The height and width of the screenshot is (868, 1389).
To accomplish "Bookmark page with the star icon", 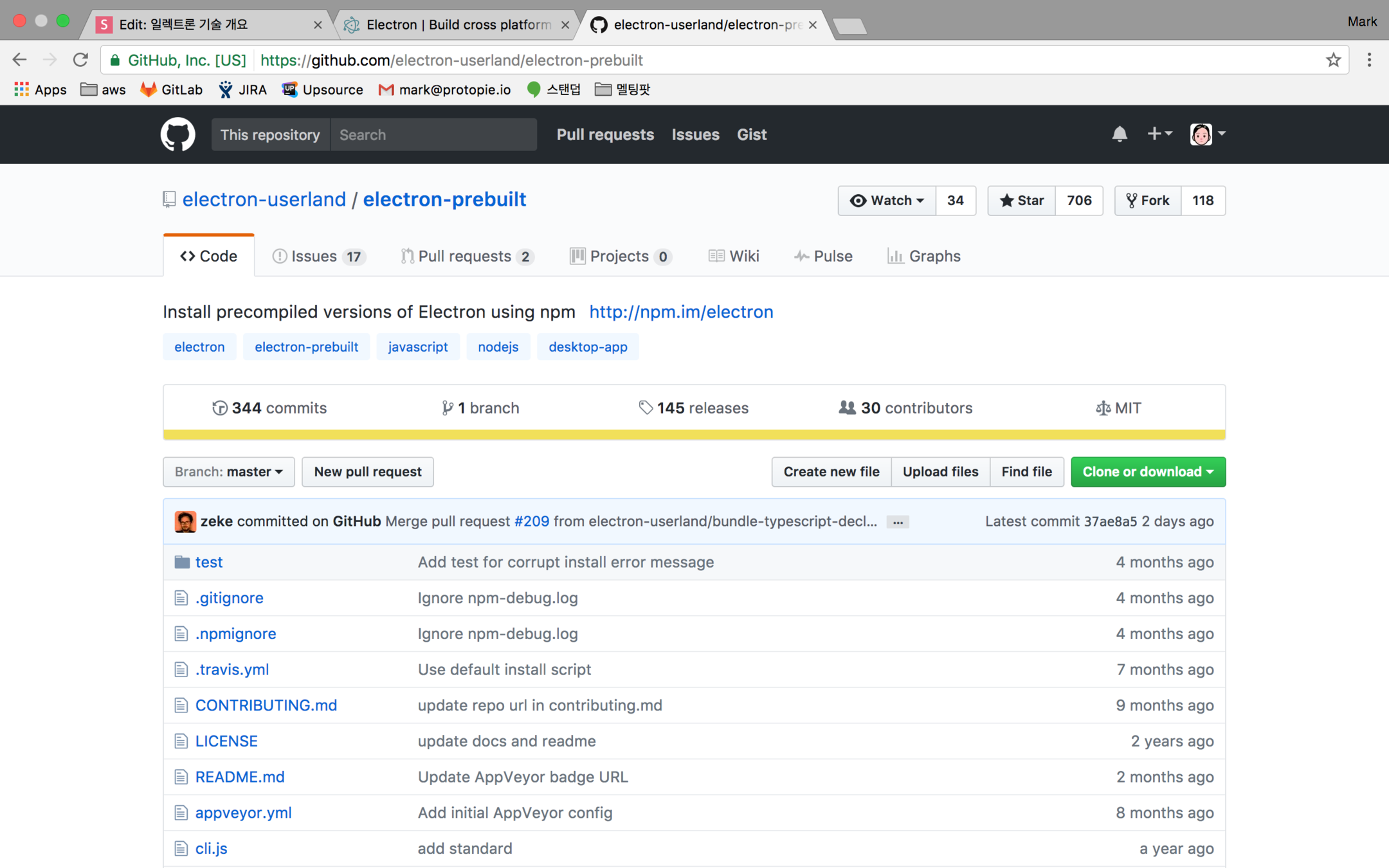I will click(x=1333, y=60).
